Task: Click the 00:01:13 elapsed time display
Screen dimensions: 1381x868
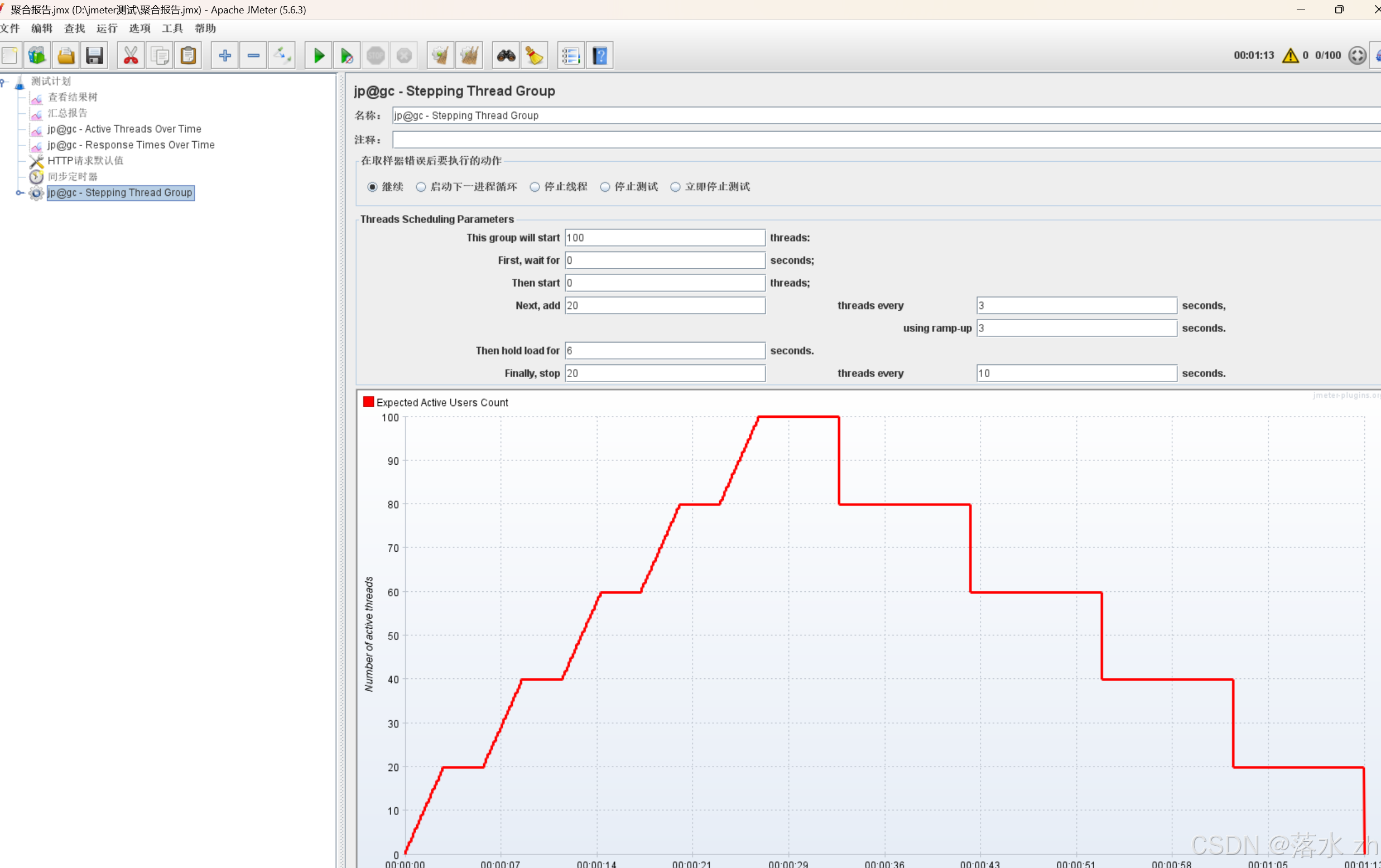Action: (1254, 56)
